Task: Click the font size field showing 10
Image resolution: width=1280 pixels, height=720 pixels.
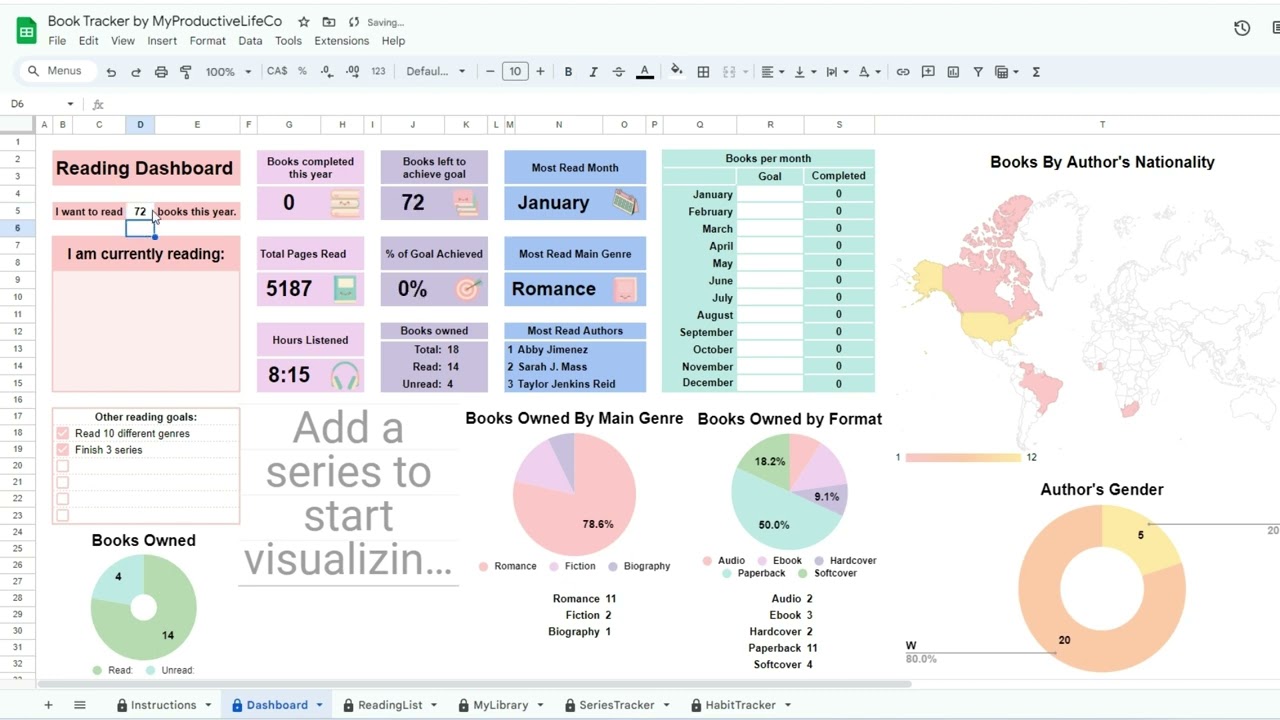Action: click(515, 72)
